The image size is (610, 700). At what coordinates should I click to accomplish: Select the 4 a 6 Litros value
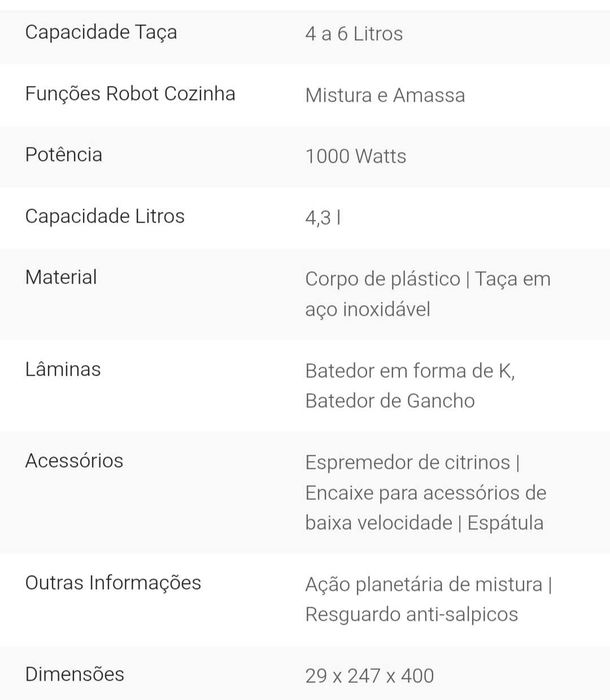(354, 34)
